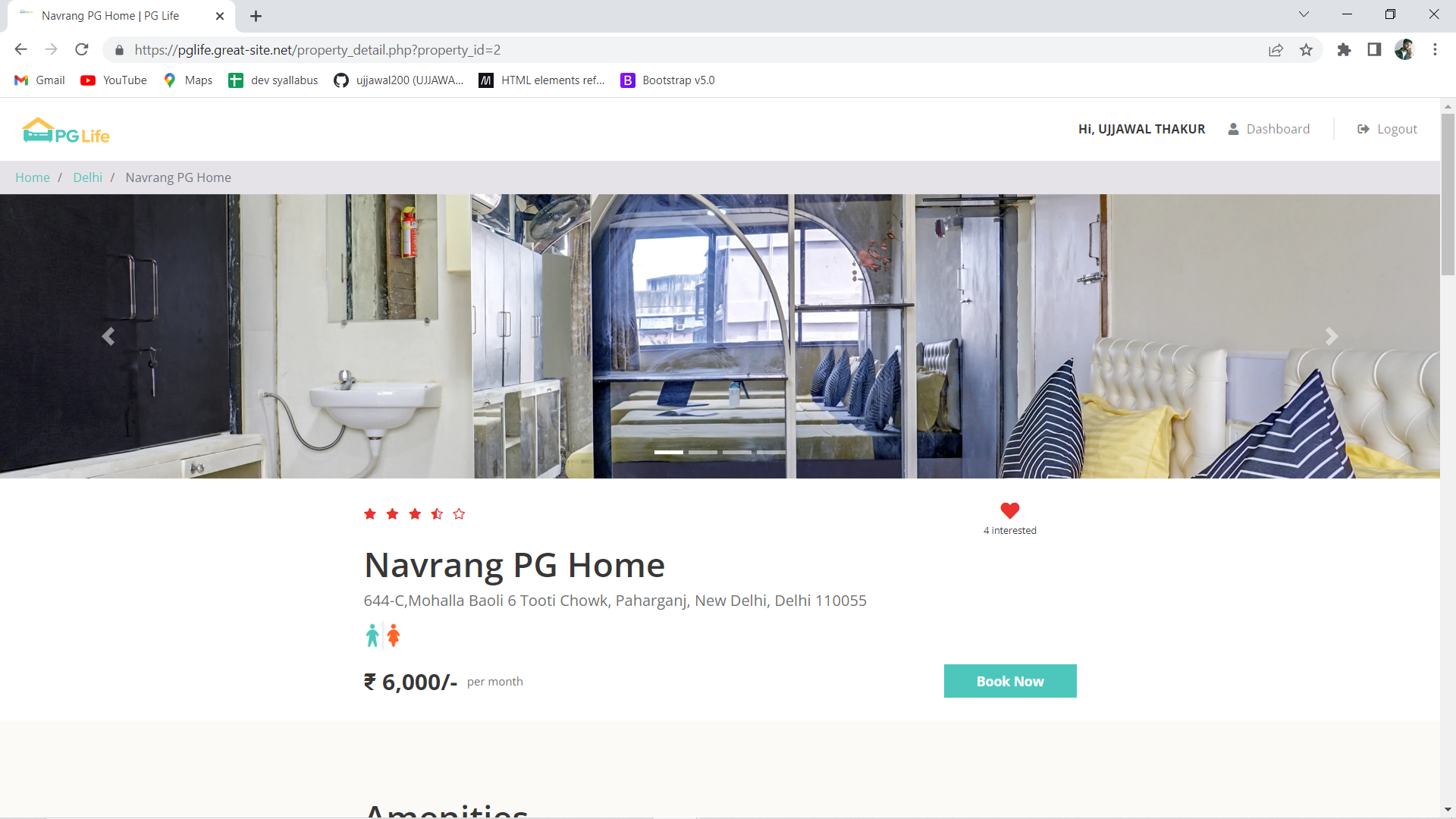Toggle the browser side panel icon
The width and height of the screenshot is (1456, 819).
tap(1374, 50)
